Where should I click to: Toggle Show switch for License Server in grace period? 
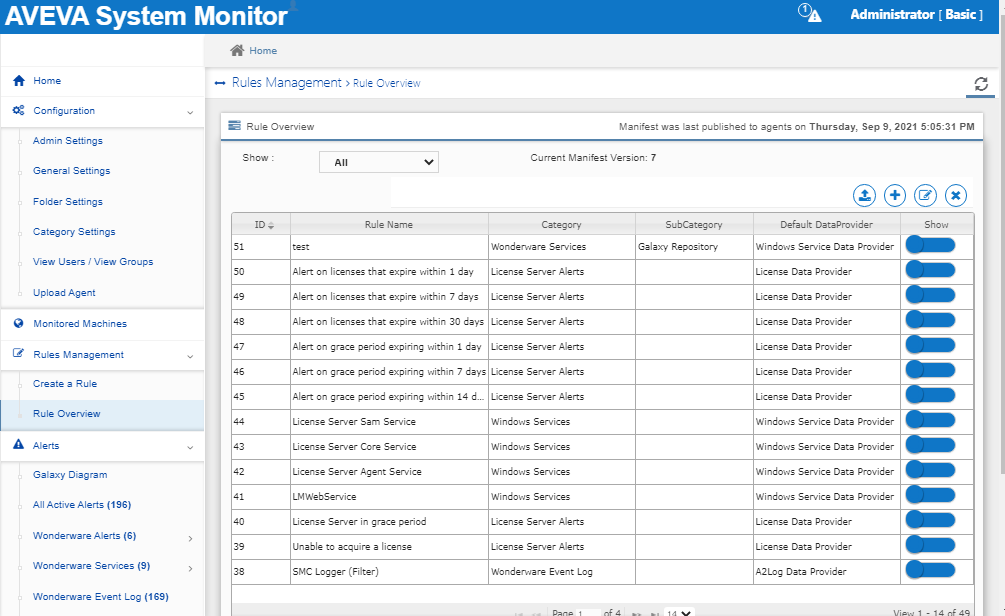click(930, 520)
